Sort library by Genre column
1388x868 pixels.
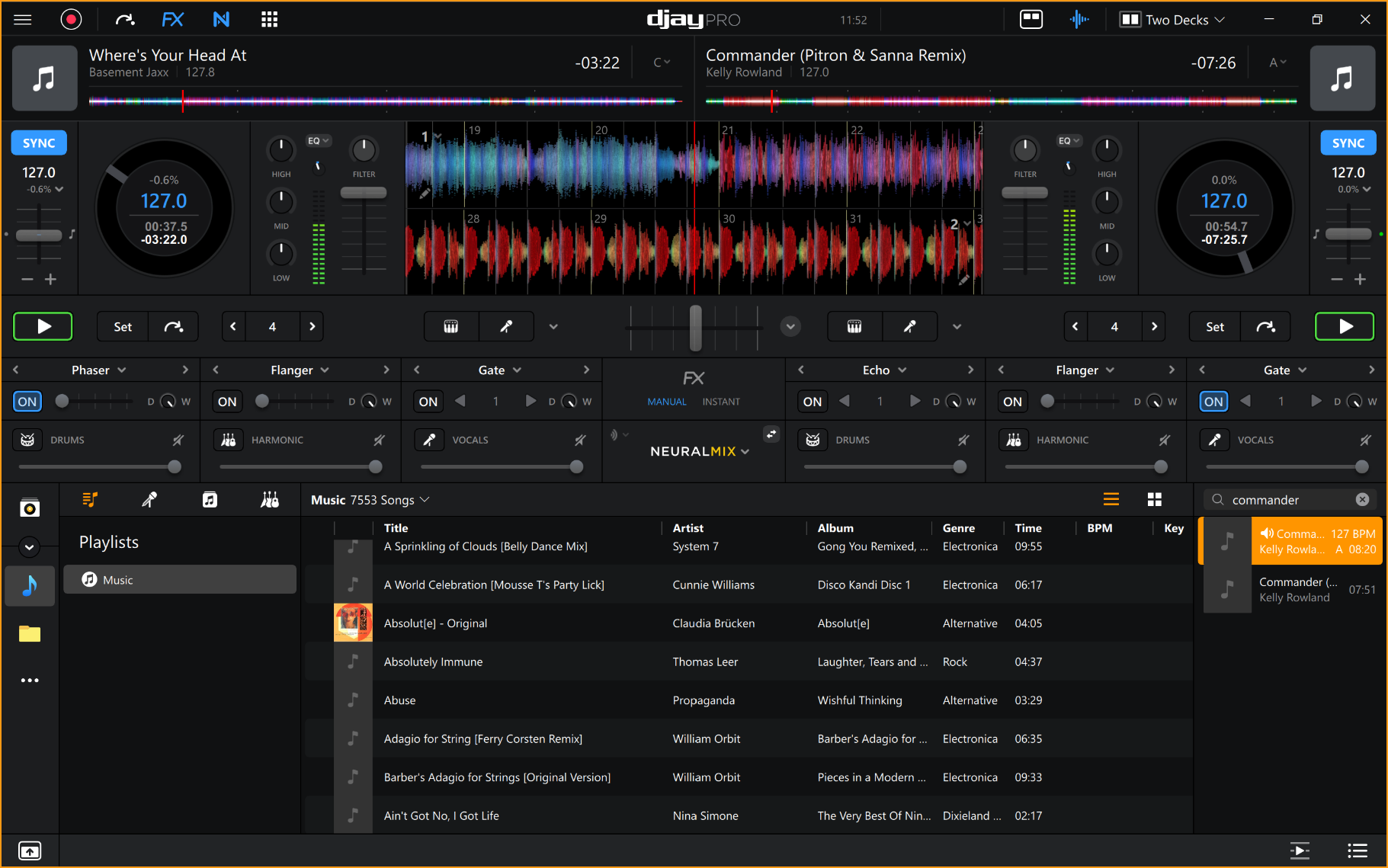(x=959, y=528)
